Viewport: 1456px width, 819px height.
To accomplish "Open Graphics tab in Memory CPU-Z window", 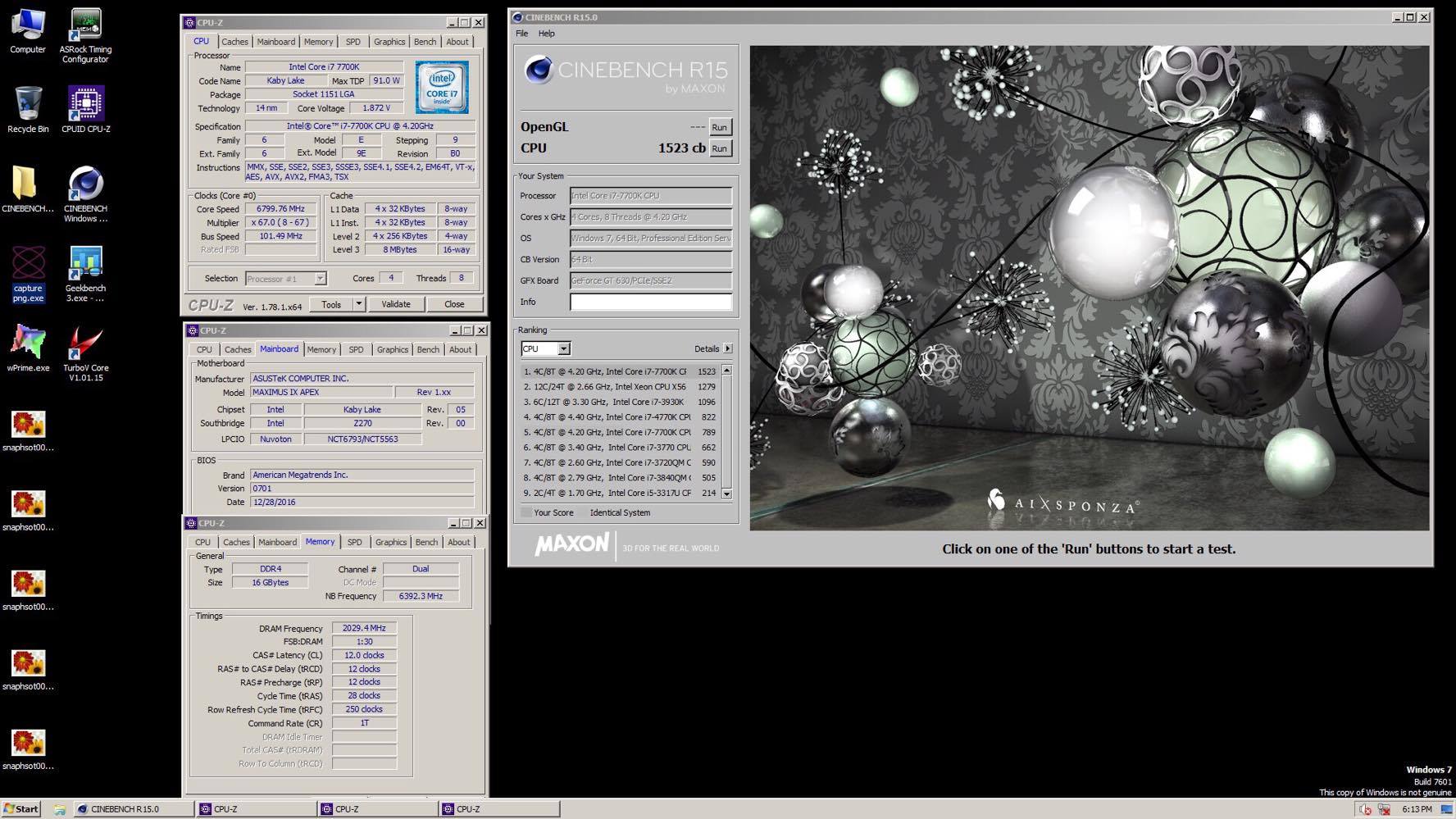I will click(391, 542).
